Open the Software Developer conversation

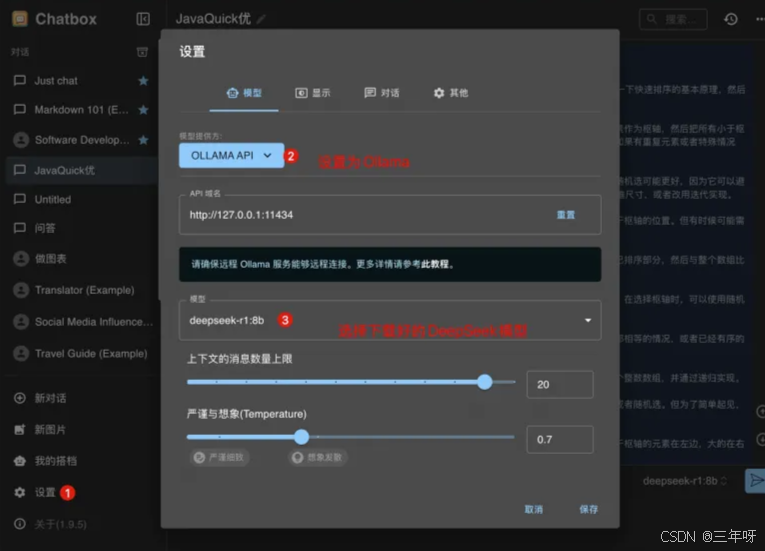[x=81, y=140]
